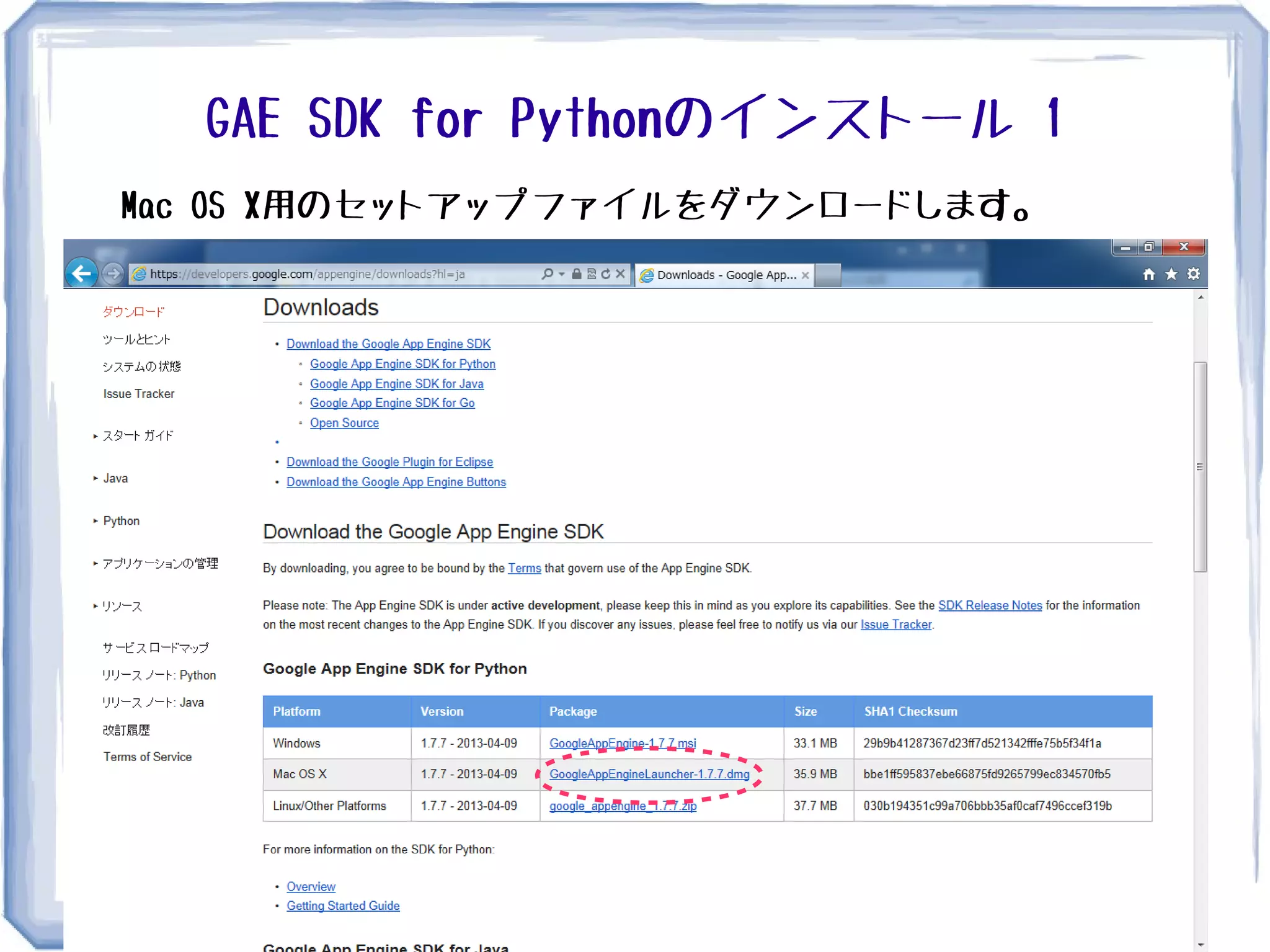Open リリース ノート: Java sidebar link
Viewport: 1270px width, 952px height.
[153, 702]
